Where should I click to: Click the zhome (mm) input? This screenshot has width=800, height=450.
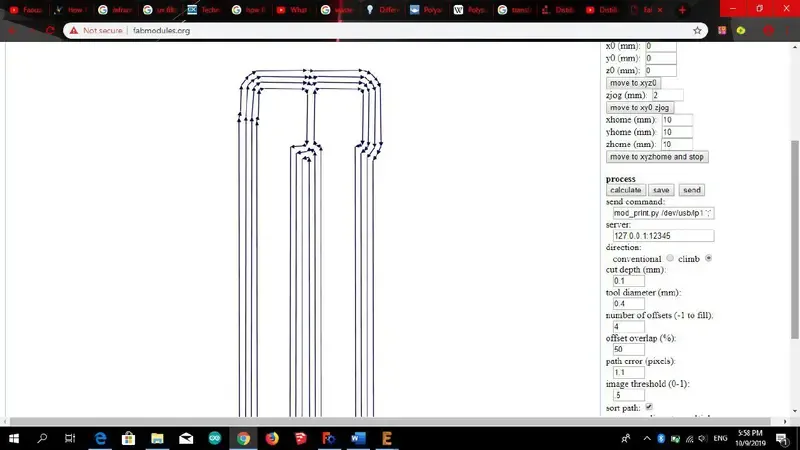coord(677,144)
